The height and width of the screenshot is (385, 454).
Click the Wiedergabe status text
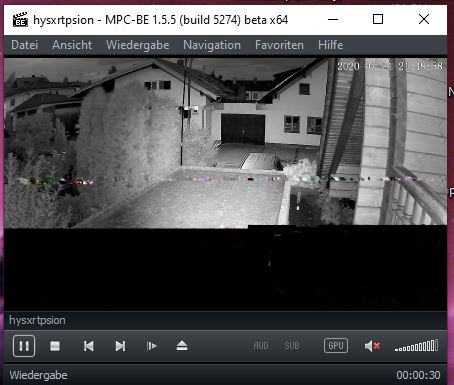tap(38, 375)
